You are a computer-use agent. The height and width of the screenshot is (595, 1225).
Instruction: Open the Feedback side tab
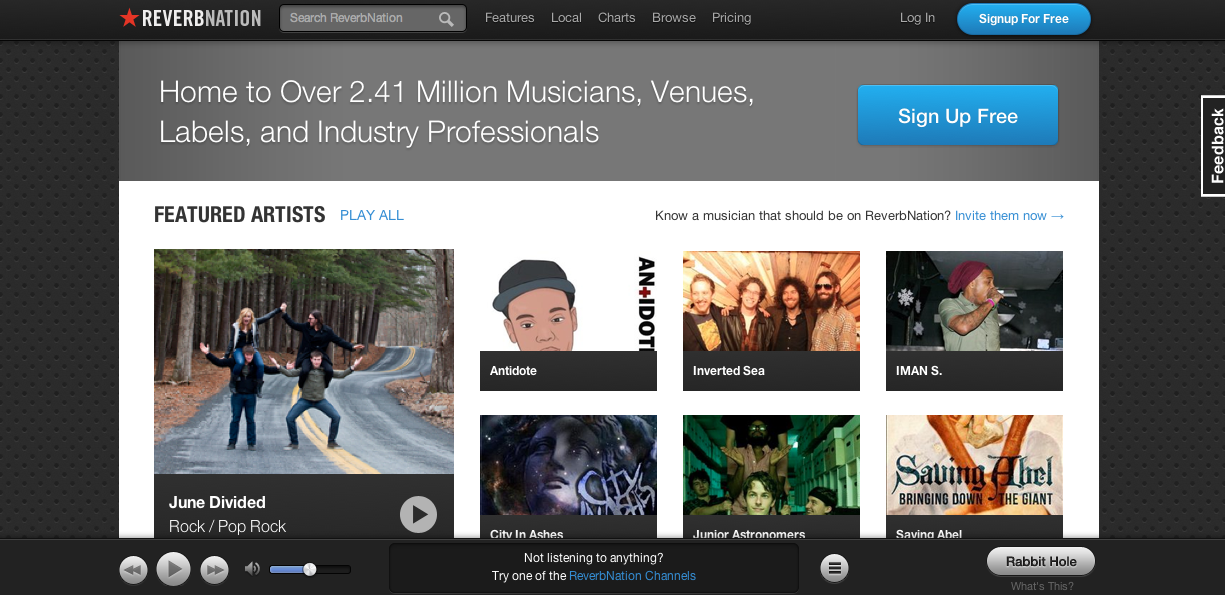pyautogui.click(x=1213, y=146)
